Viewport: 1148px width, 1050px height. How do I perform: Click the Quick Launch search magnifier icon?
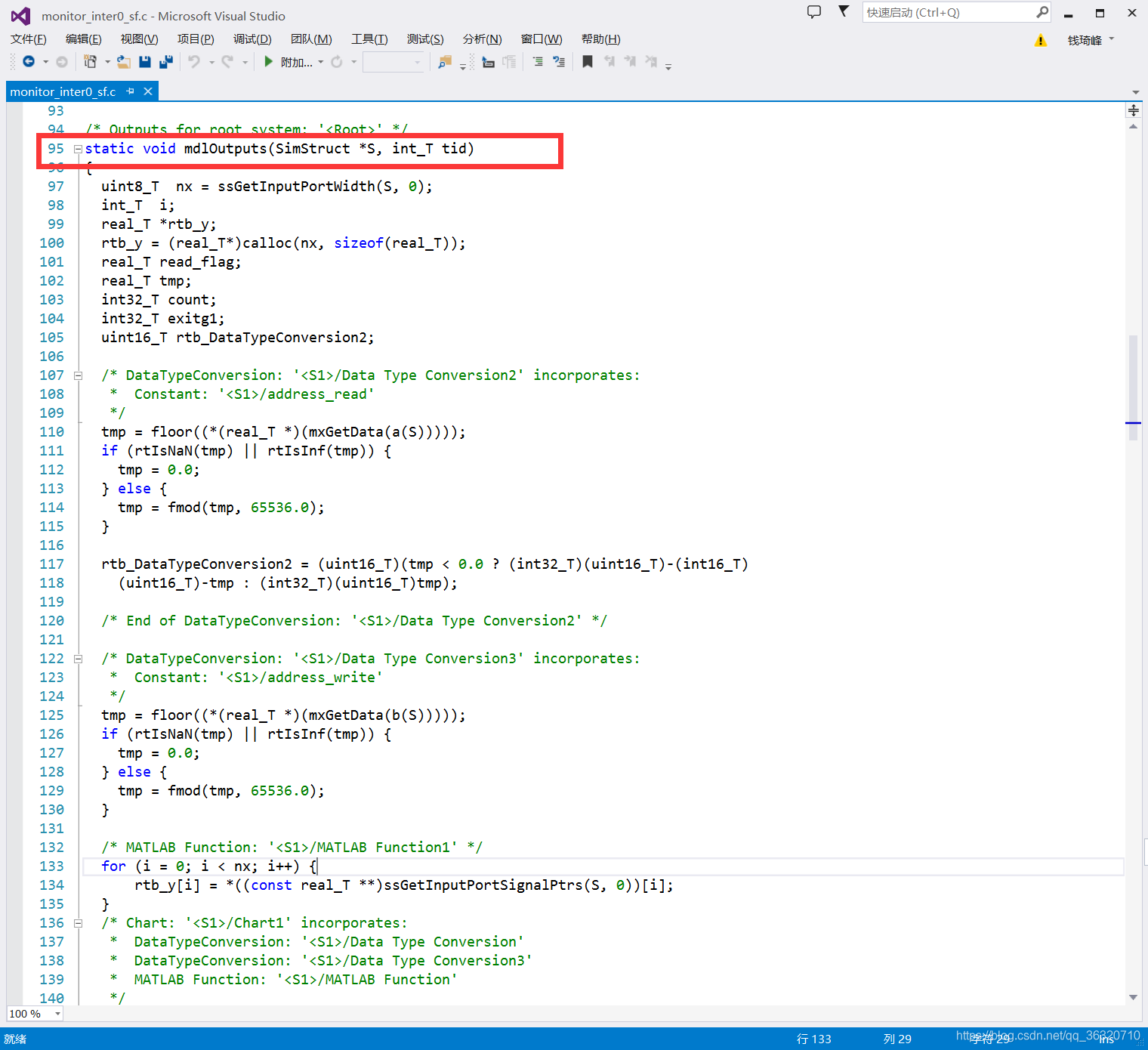[x=1042, y=12]
